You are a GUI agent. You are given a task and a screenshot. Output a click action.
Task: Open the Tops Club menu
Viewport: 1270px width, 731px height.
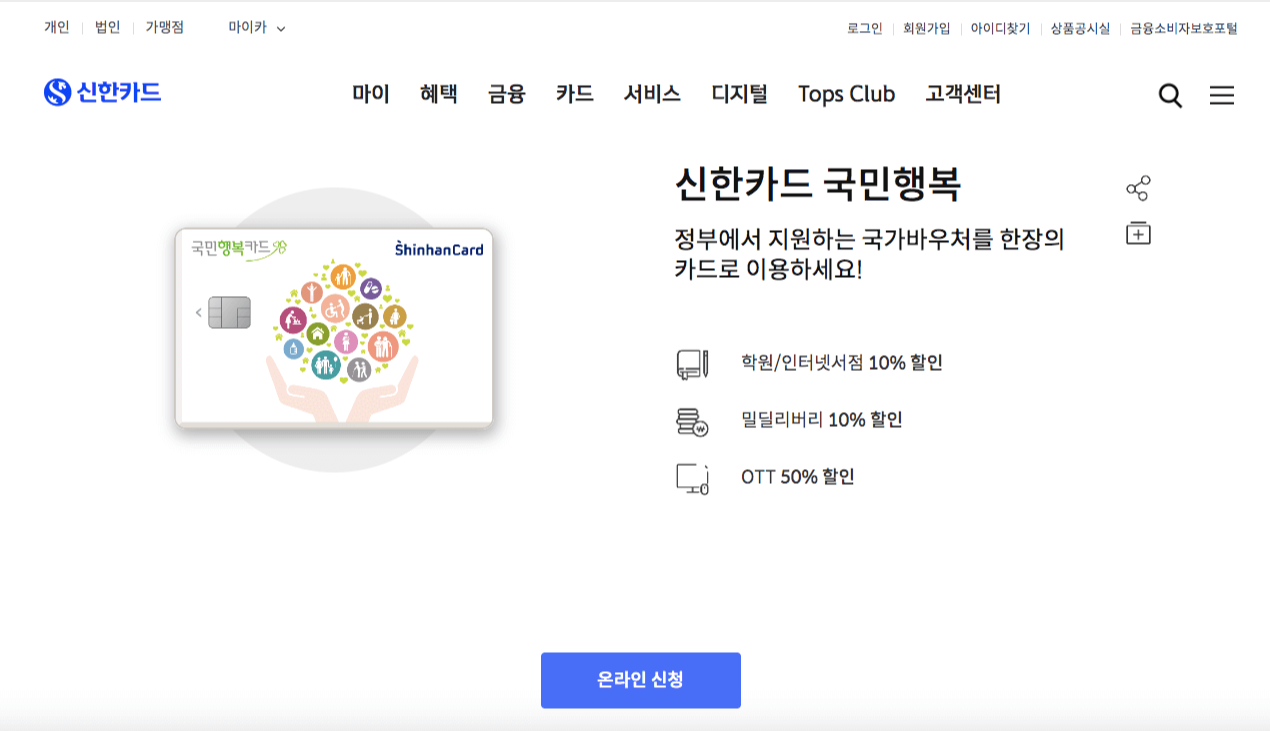(846, 94)
